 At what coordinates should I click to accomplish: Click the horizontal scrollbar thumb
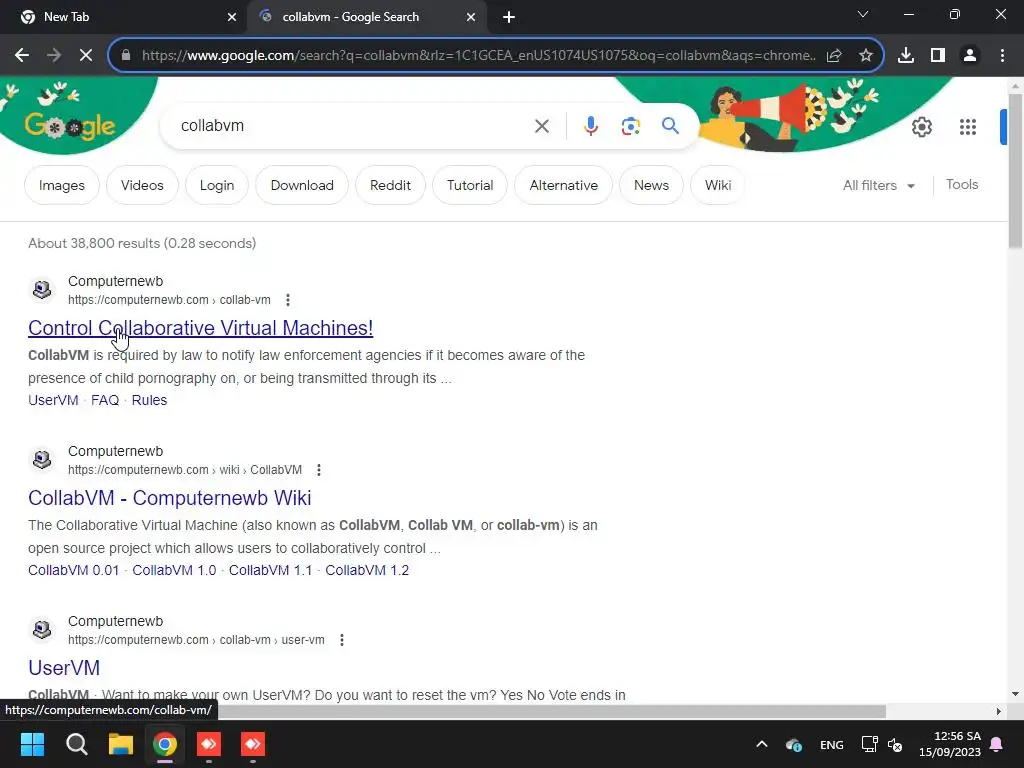pyautogui.click(x=552, y=711)
